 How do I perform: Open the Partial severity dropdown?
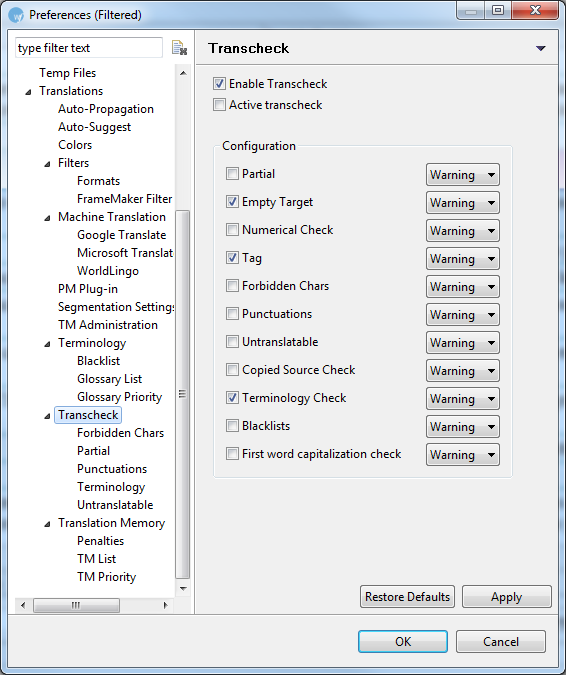[463, 175]
